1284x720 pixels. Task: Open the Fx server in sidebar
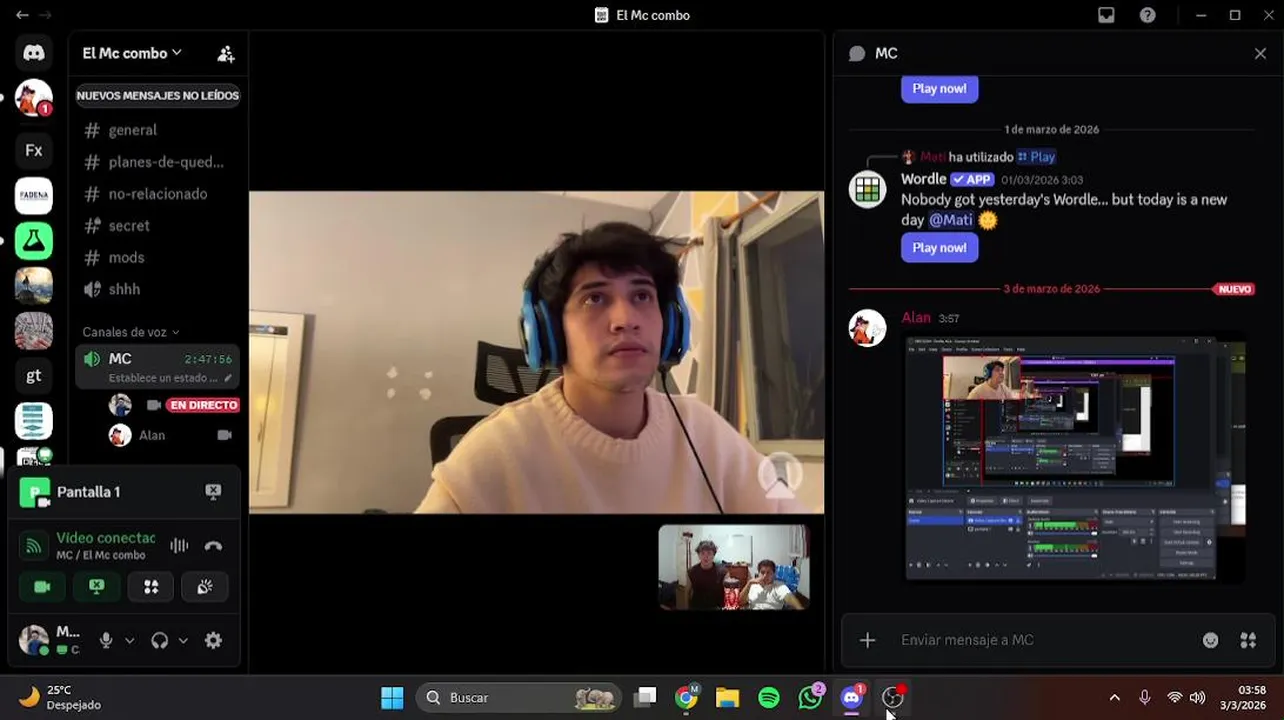pyautogui.click(x=34, y=150)
